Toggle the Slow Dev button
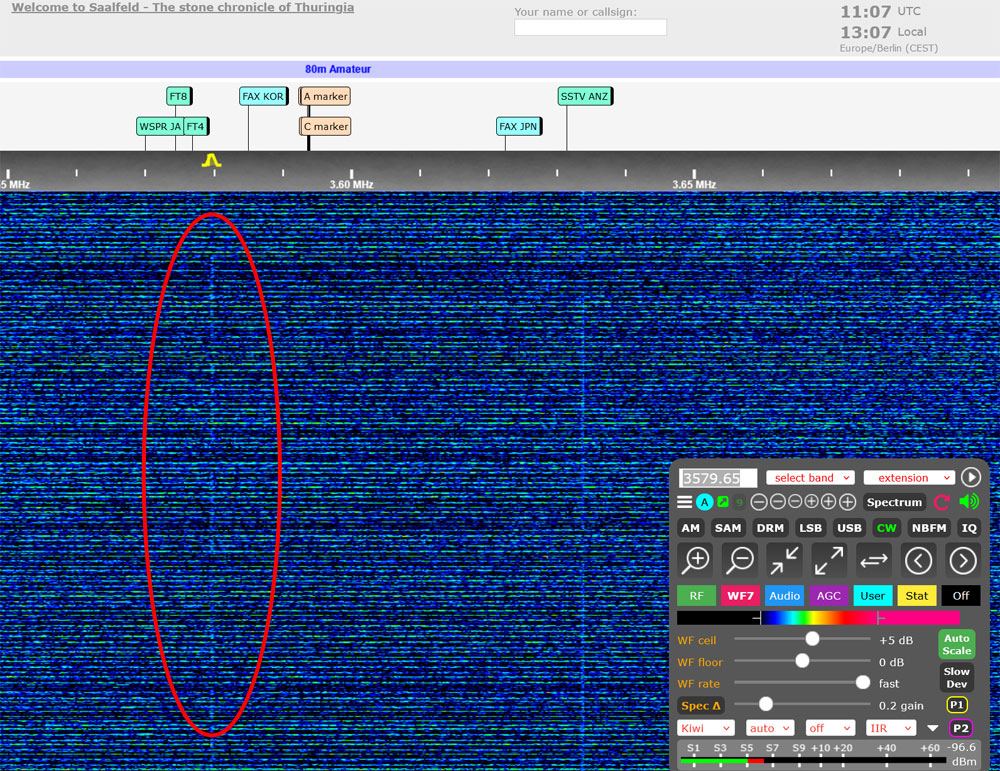 pos(956,678)
